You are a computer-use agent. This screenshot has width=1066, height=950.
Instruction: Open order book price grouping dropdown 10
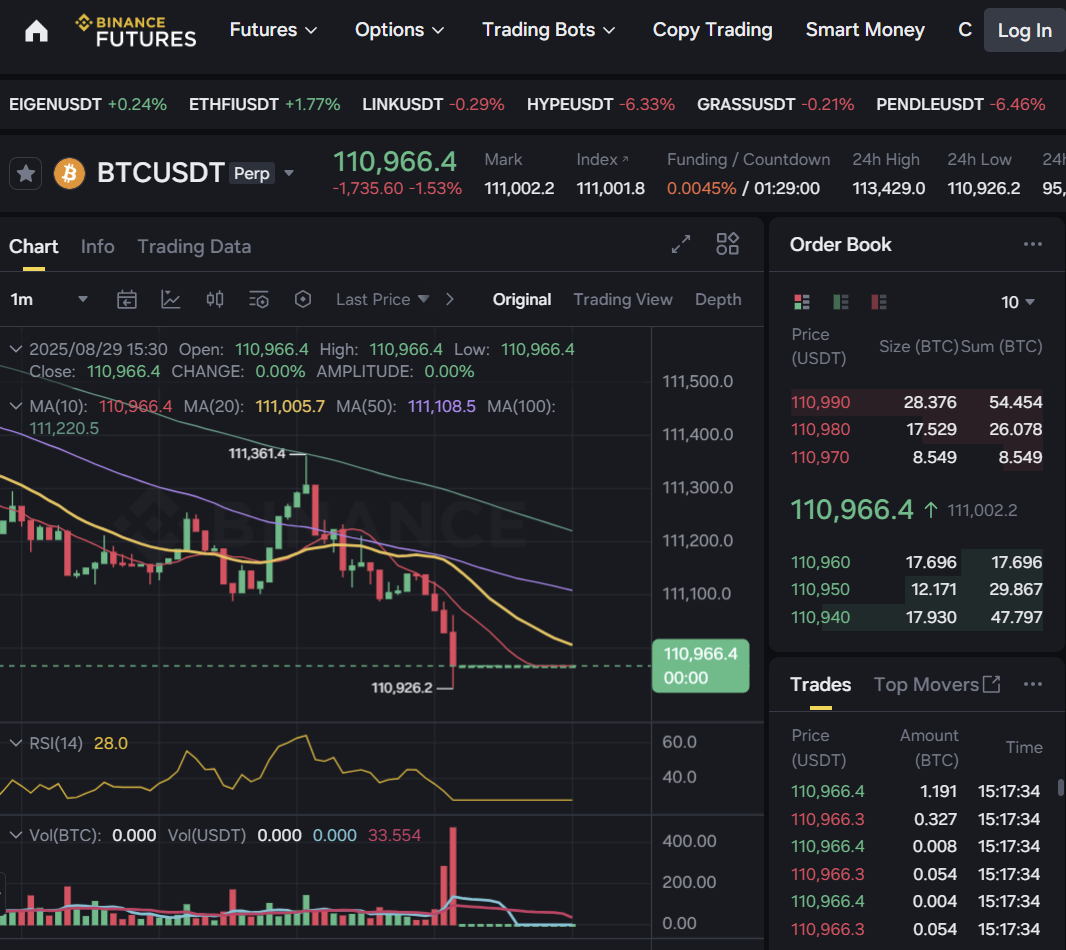[x=1018, y=302]
